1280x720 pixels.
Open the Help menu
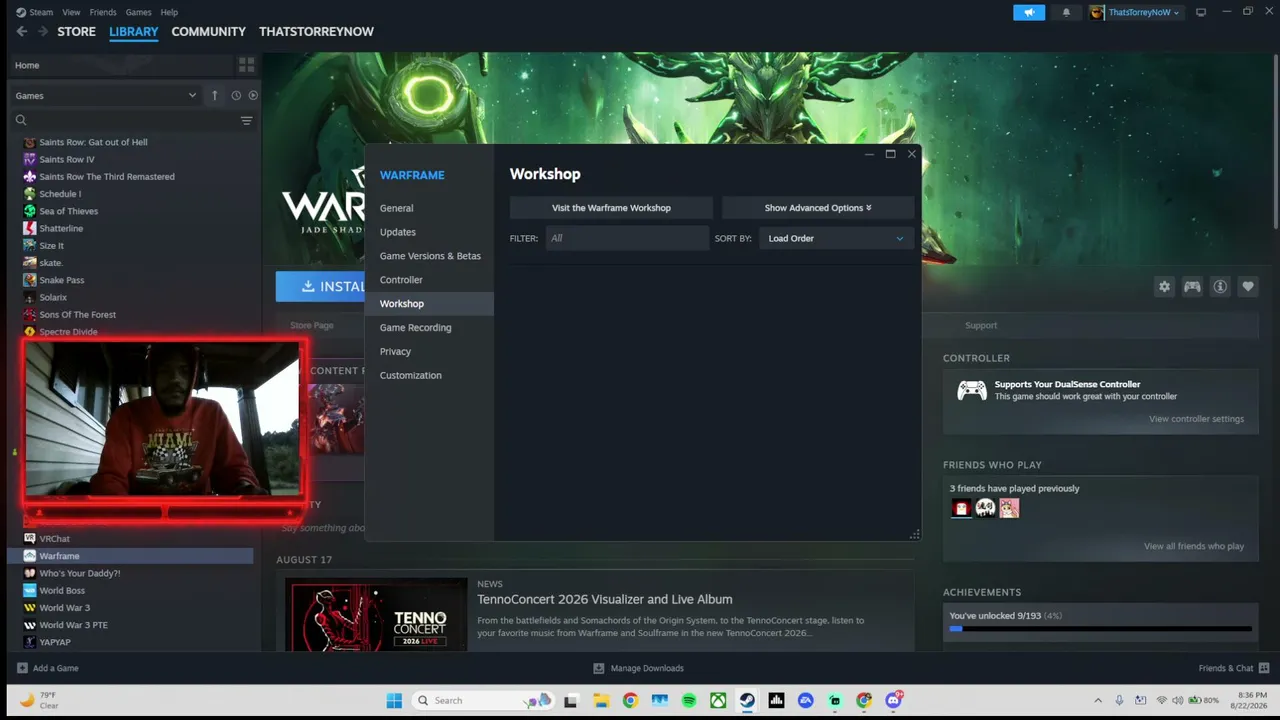[169, 12]
